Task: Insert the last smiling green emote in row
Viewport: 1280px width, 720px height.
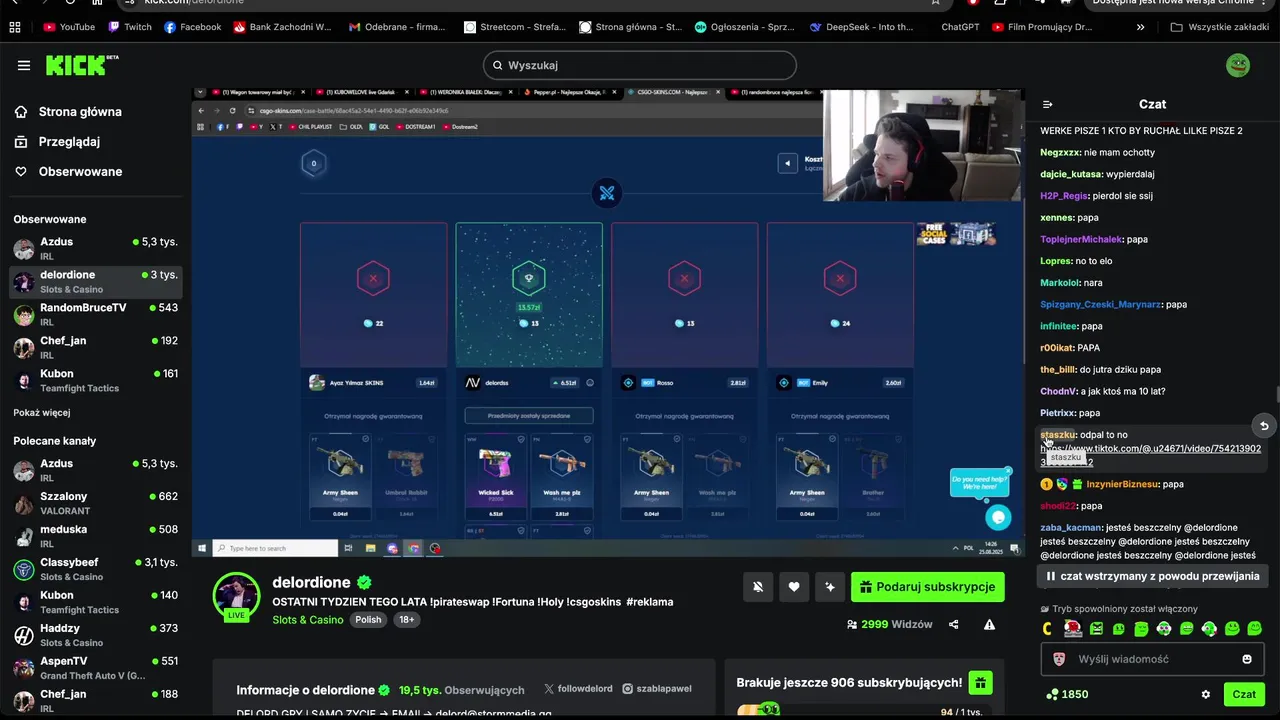Action: coord(1255,629)
